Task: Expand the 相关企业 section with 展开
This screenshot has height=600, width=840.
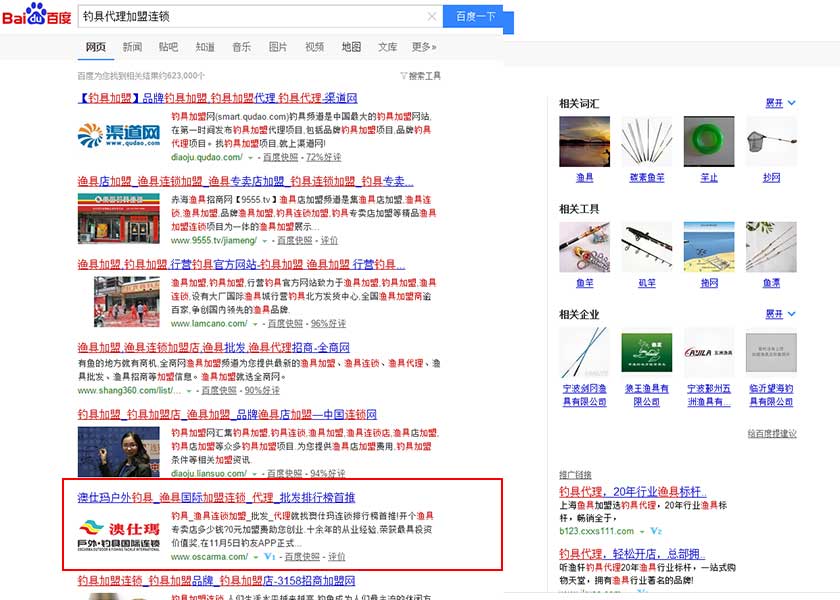Action: pyautogui.click(x=781, y=314)
